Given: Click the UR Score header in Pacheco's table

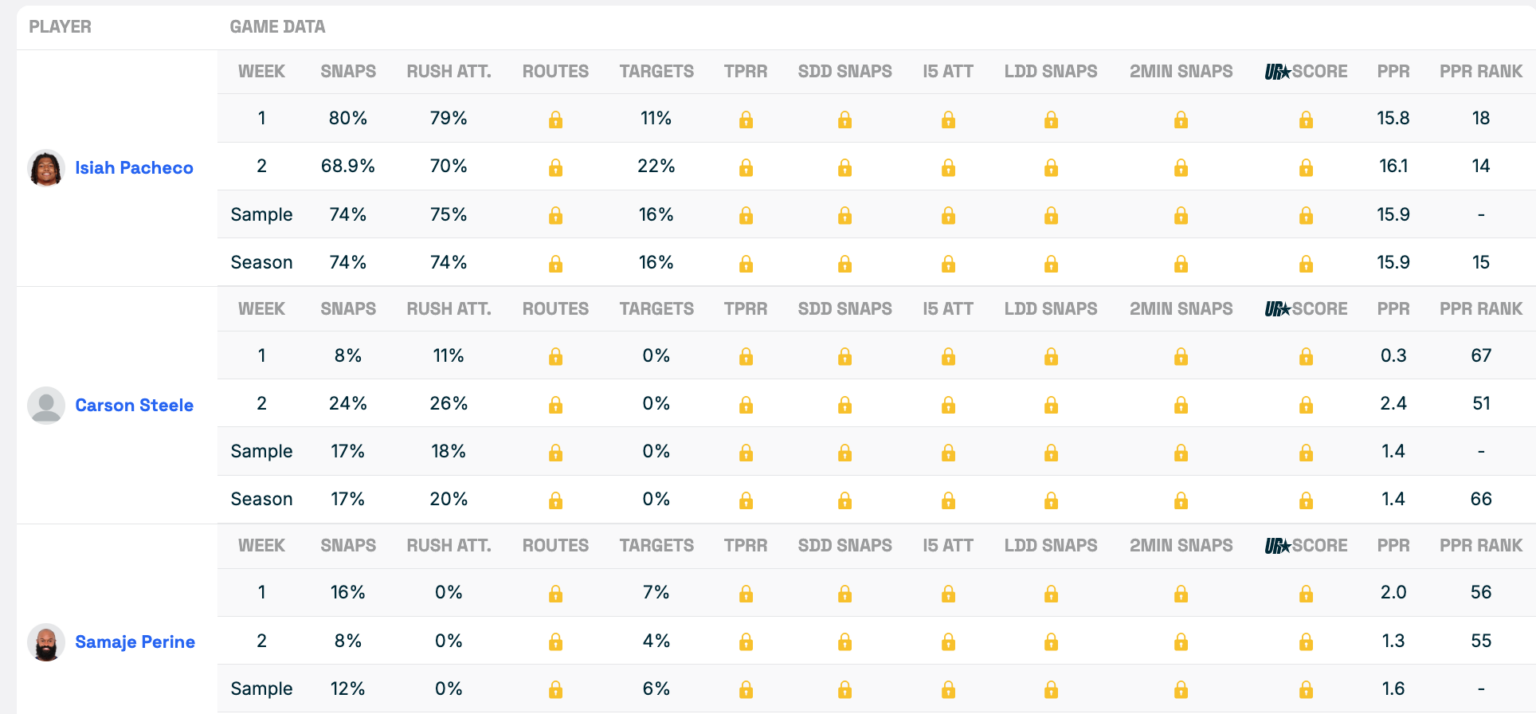Looking at the screenshot, I should (x=1305, y=72).
